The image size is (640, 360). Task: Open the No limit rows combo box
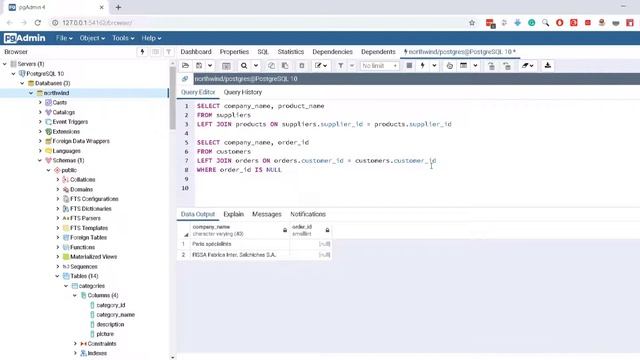pyautogui.click(x=379, y=66)
